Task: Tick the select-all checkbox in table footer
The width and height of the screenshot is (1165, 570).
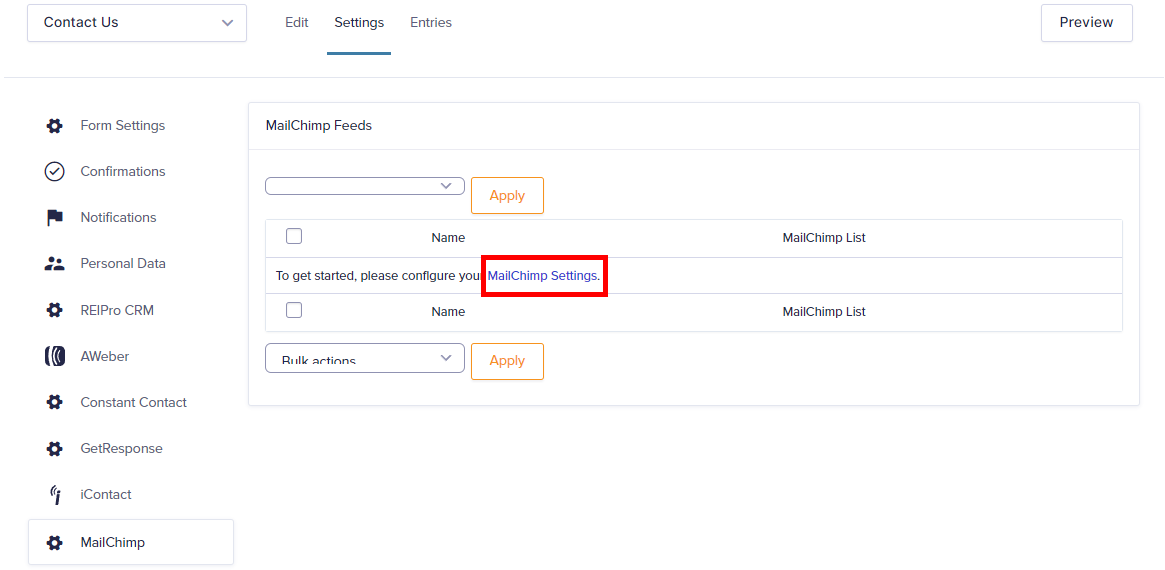Action: 294,310
